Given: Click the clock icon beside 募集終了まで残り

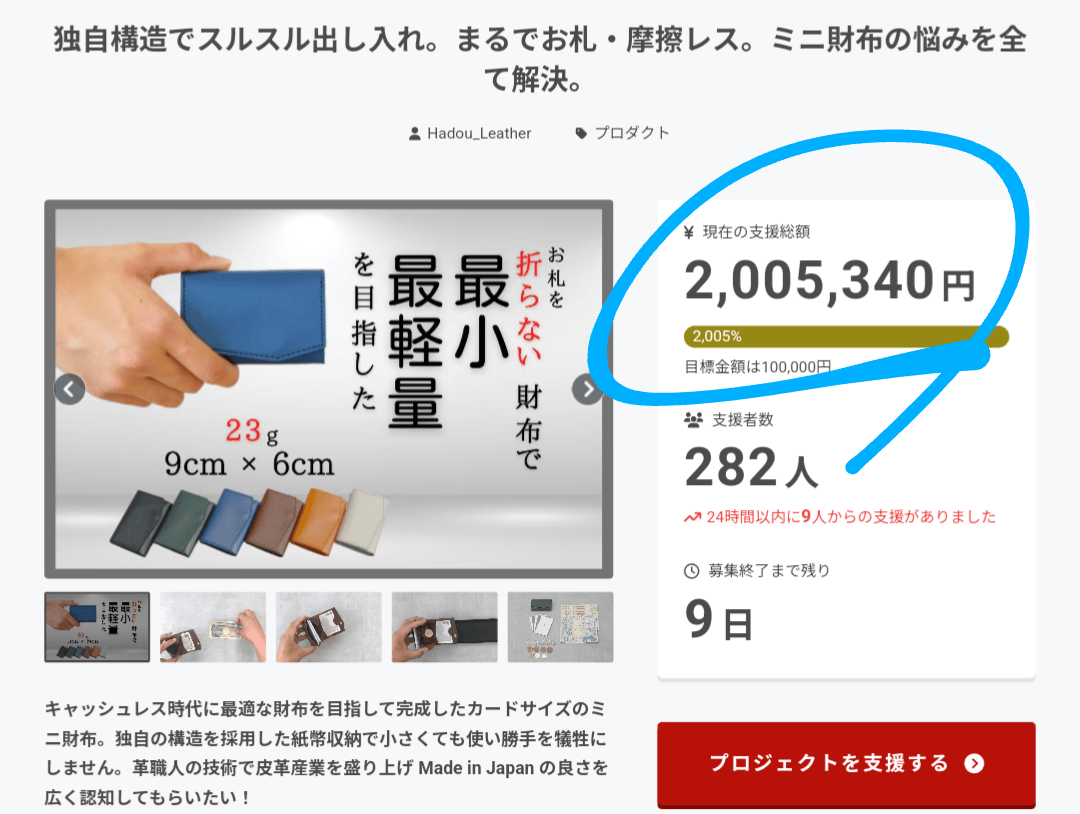Looking at the screenshot, I should 692,571.
